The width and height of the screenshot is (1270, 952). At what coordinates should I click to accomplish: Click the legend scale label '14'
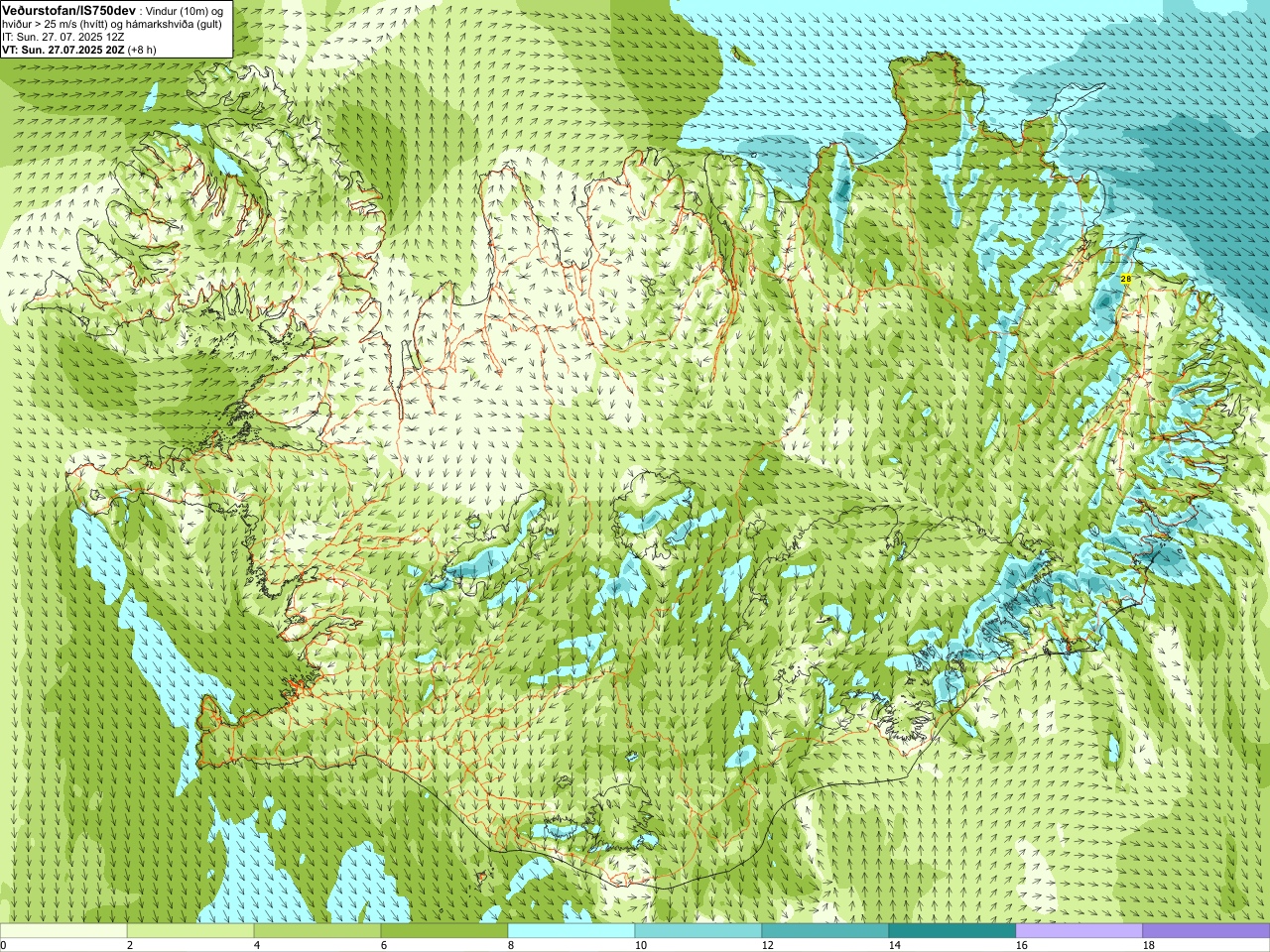click(894, 945)
